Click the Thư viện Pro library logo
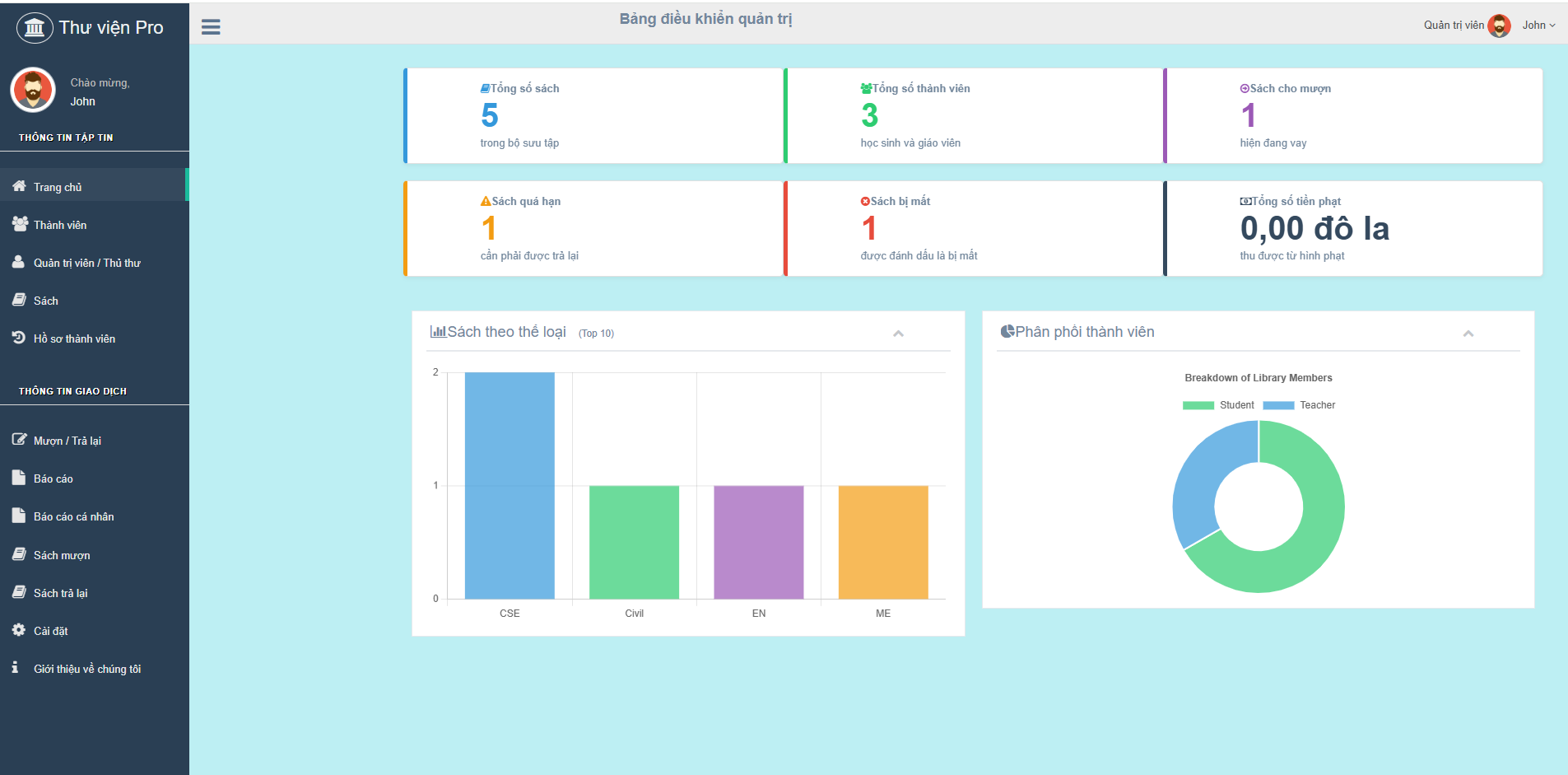 point(35,28)
